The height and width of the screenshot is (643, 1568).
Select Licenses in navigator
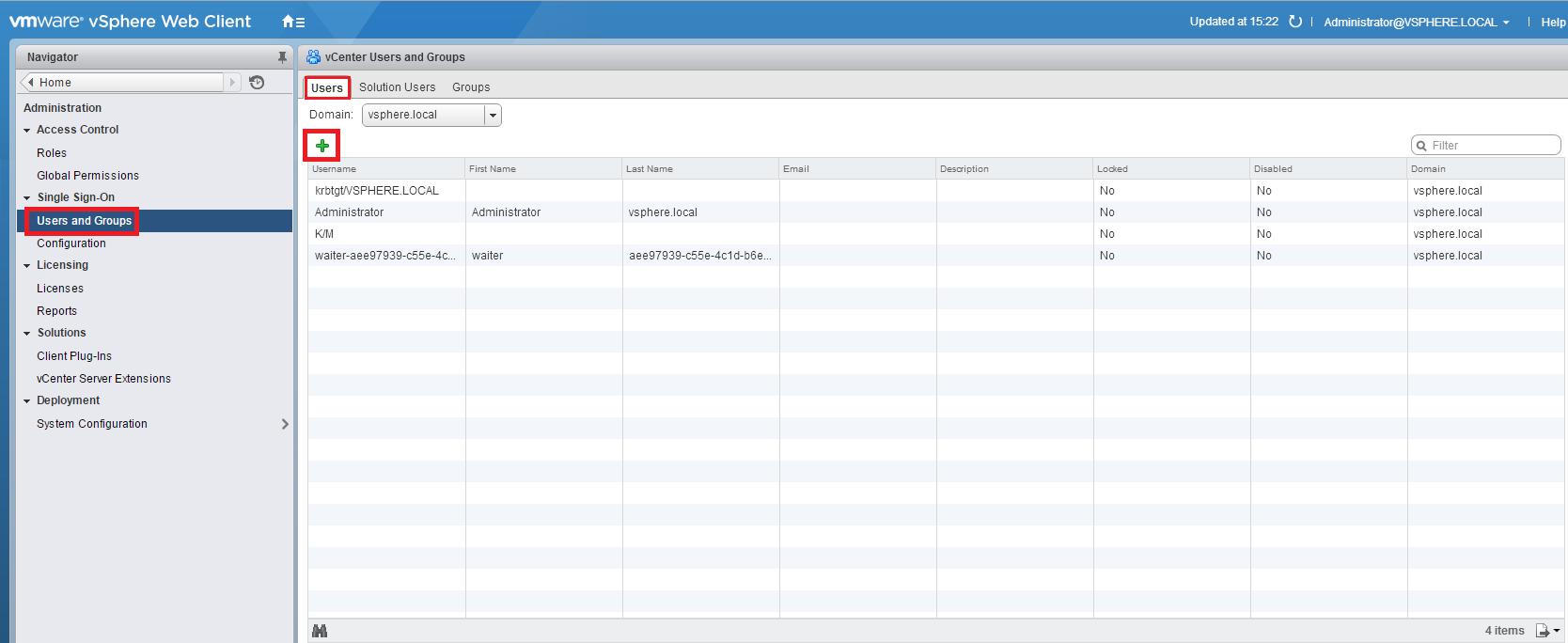pyautogui.click(x=60, y=289)
